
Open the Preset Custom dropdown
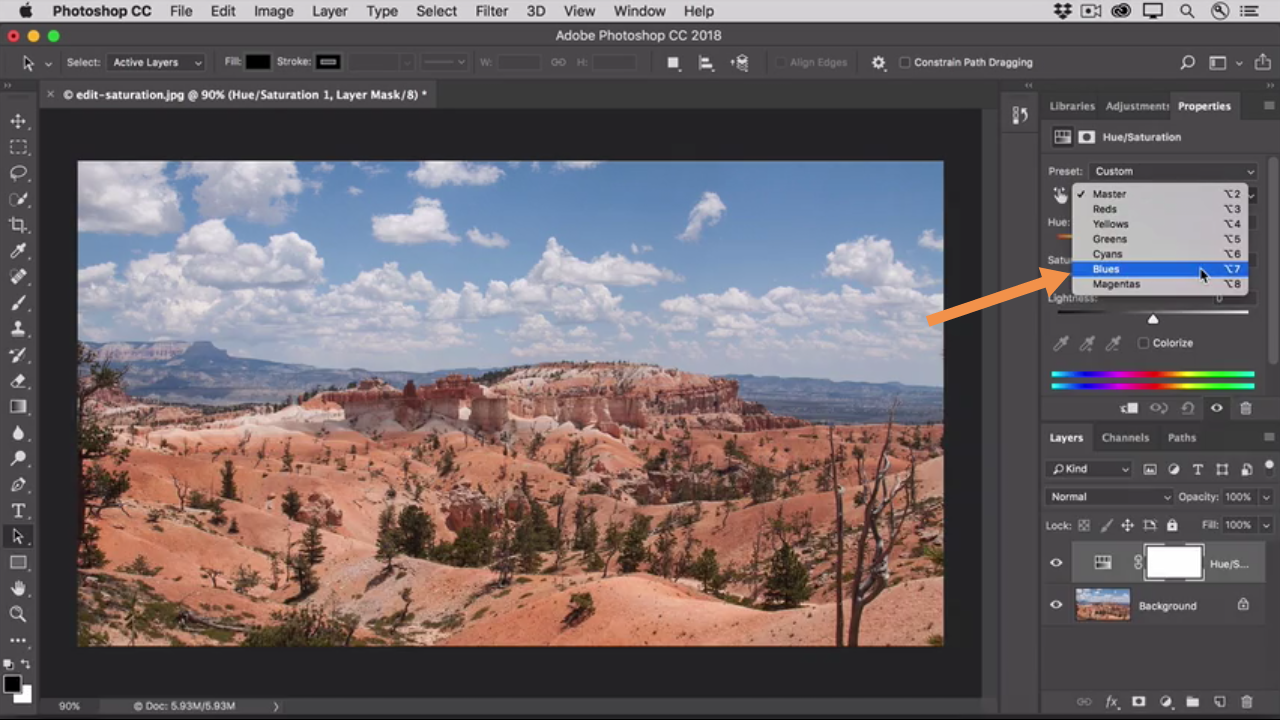click(x=1172, y=171)
